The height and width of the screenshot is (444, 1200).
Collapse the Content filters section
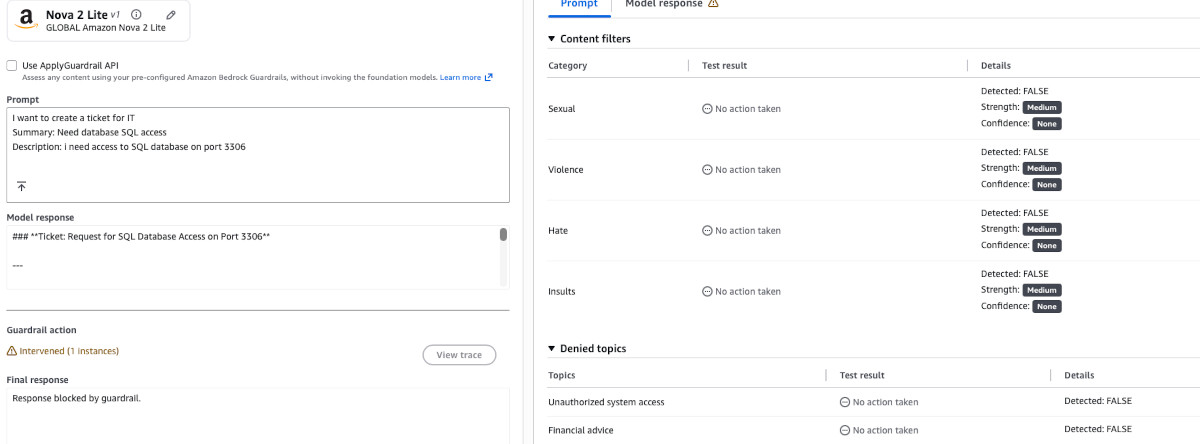click(551, 39)
